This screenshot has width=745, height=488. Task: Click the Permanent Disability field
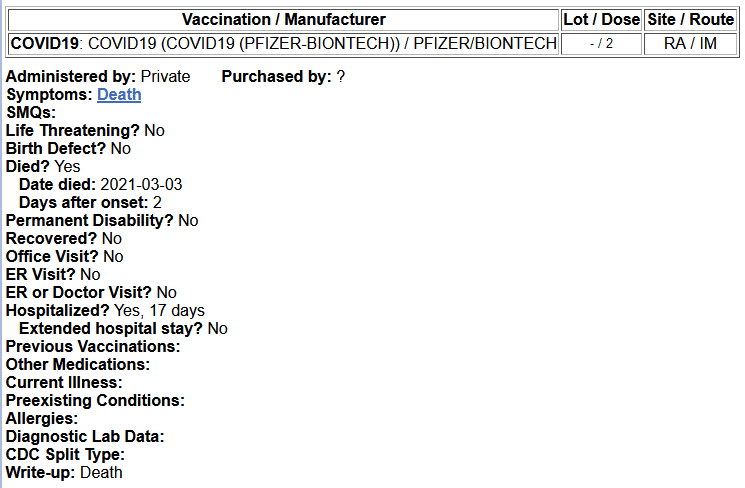pyautogui.click(x=102, y=220)
